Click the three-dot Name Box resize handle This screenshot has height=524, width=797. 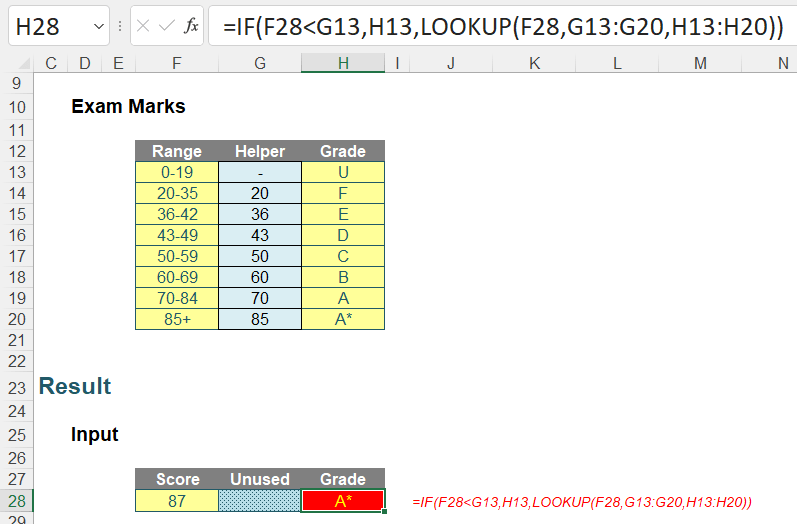(x=120, y=27)
